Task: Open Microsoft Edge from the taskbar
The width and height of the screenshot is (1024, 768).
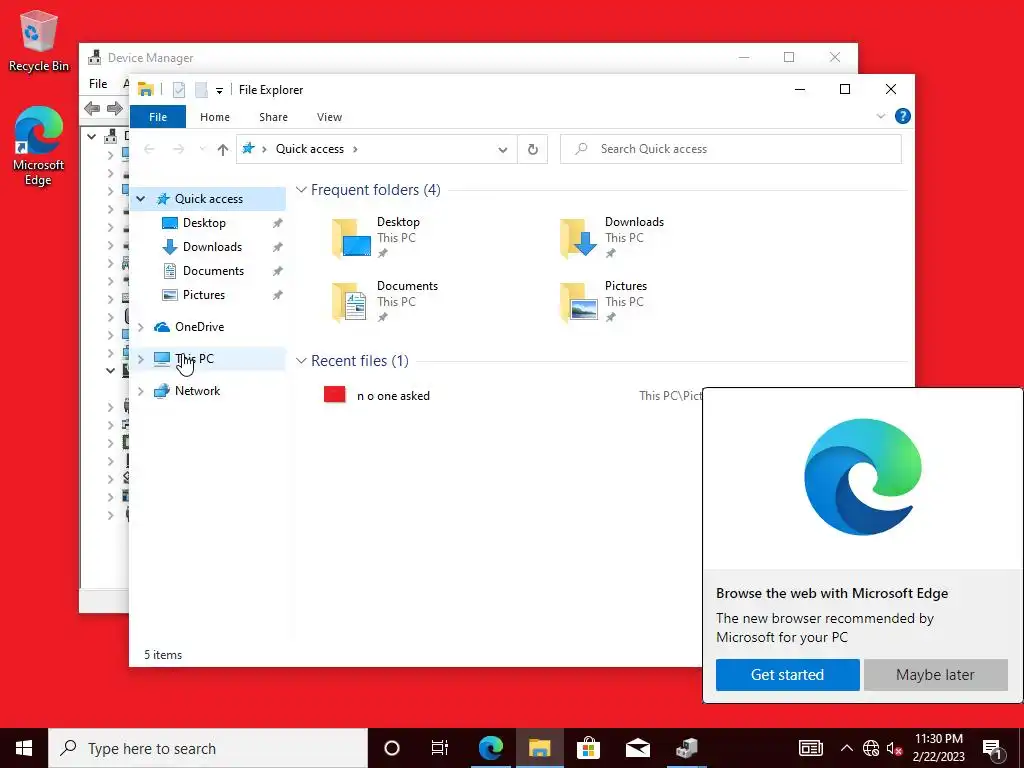Action: [490, 748]
